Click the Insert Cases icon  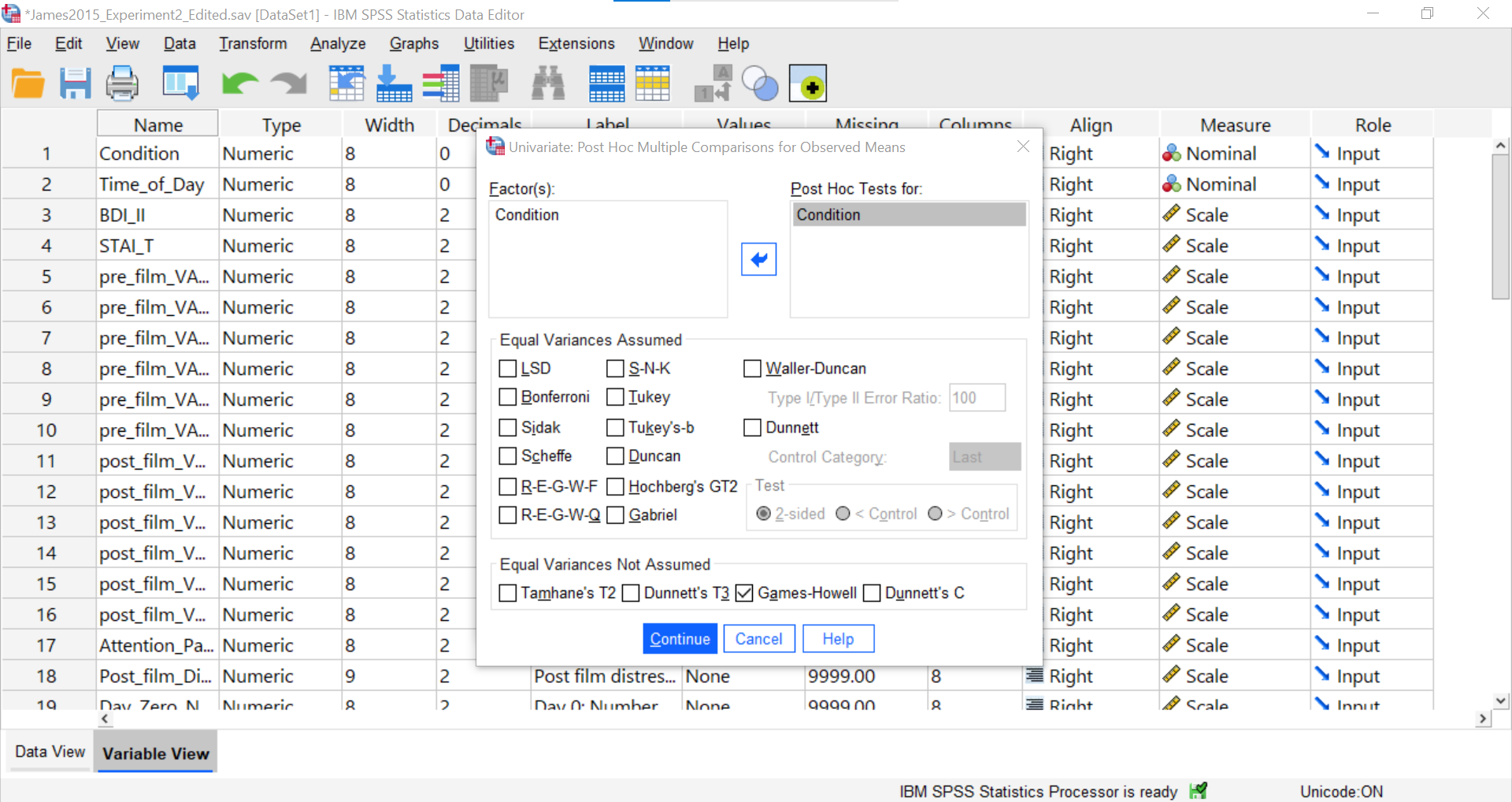point(607,84)
